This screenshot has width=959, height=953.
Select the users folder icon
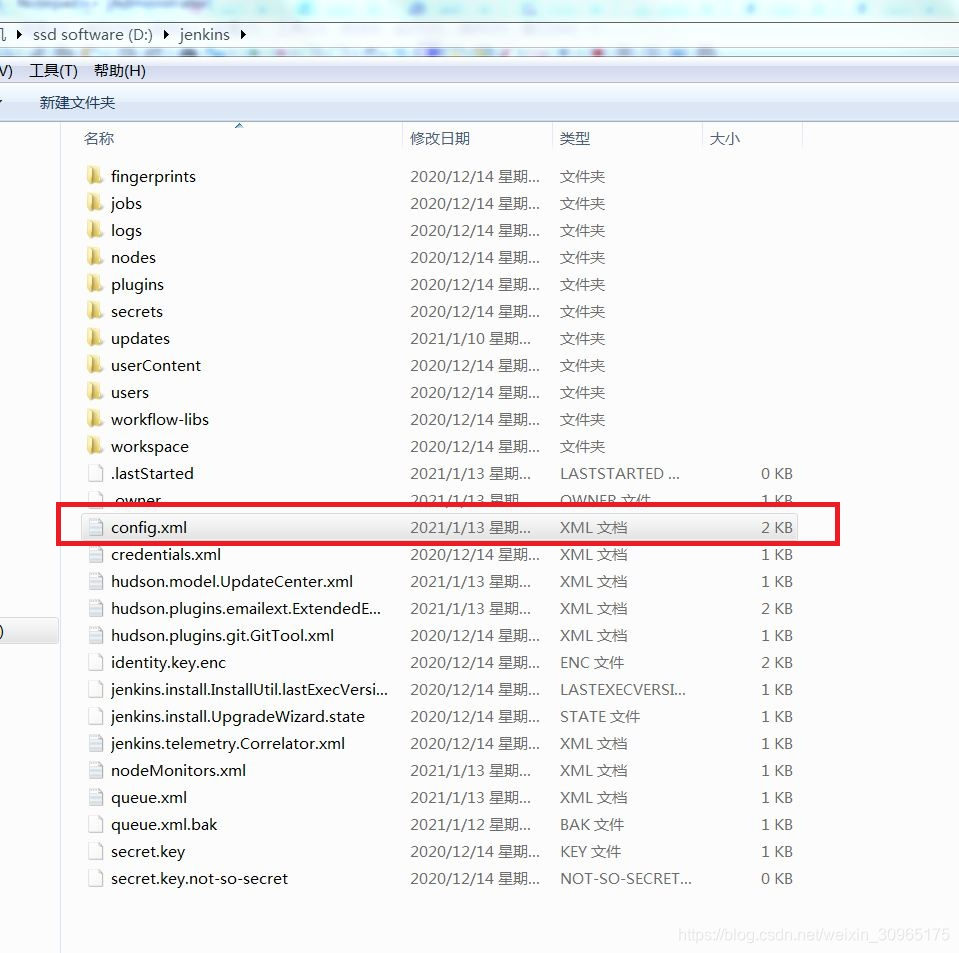(95, 392)
